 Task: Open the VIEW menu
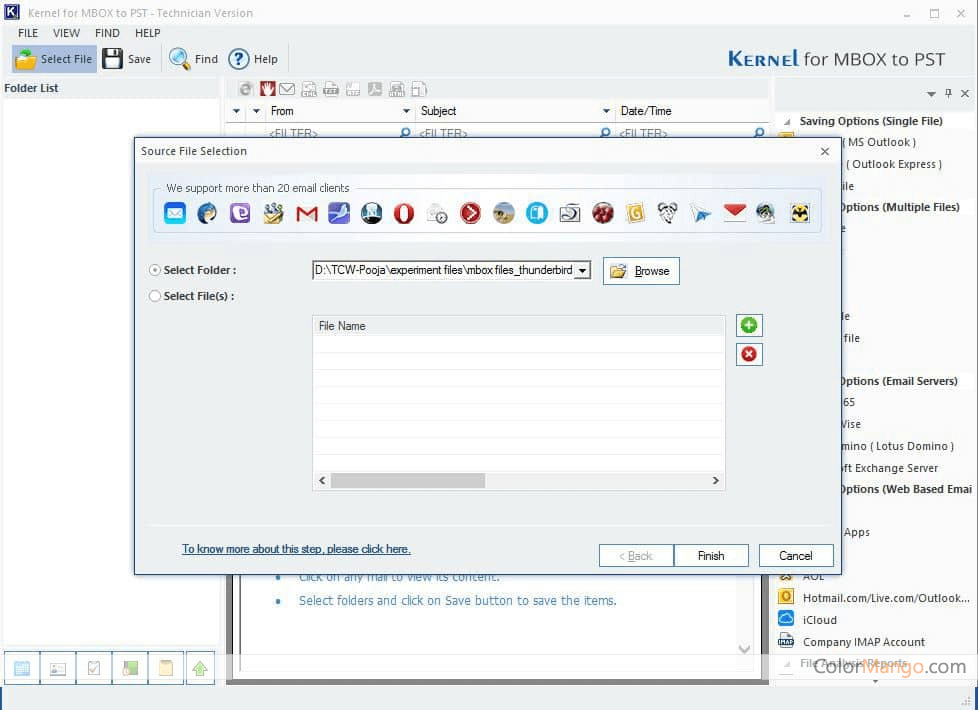click(x=66, y=33)
